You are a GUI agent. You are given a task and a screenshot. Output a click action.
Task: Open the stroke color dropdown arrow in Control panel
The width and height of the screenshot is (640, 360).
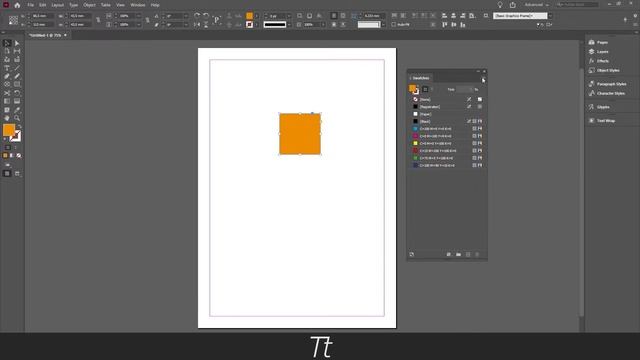[x=256, y=24]
